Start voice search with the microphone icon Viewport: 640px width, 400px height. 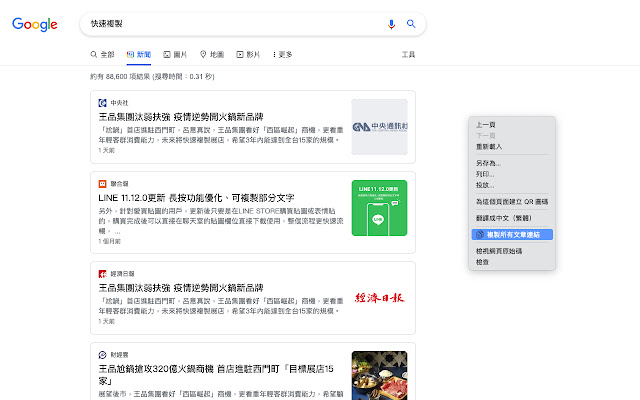(391, 24)
